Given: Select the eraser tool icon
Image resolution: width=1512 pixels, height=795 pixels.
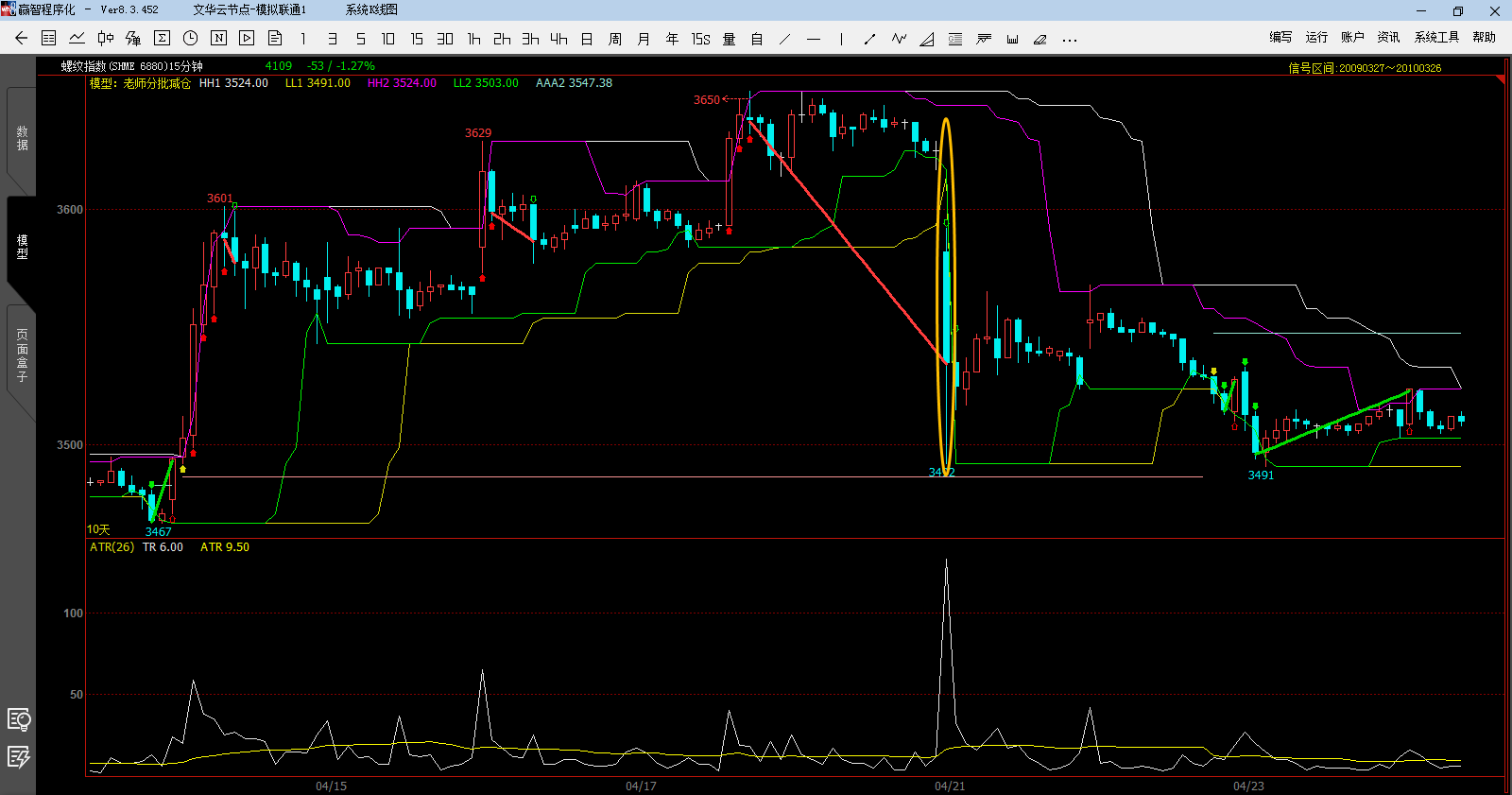Looking at the screenshot, I should [1040, 39].
